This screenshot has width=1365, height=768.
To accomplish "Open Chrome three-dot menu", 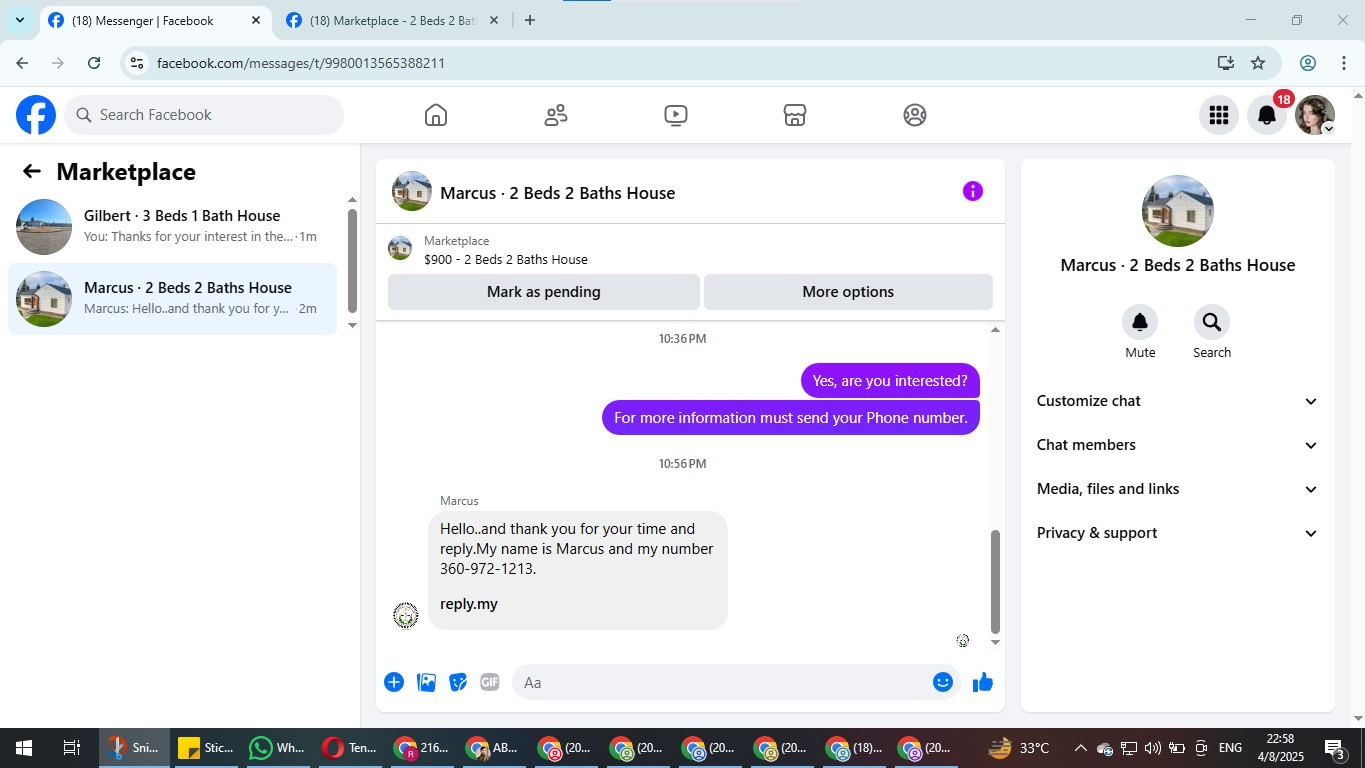I will click(1343, 63).
